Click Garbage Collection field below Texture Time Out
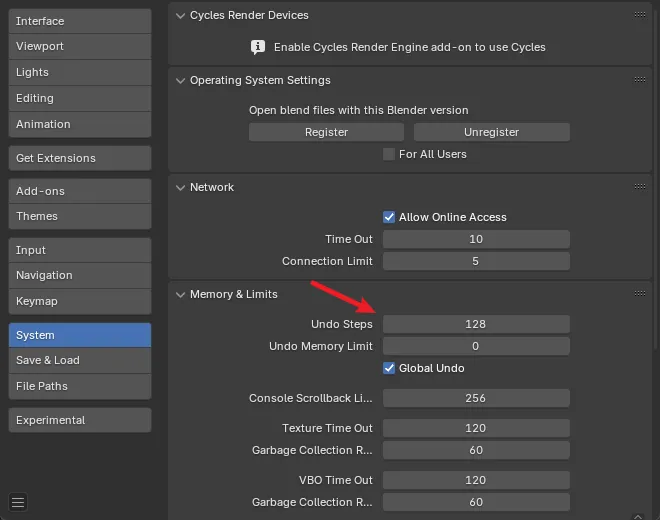Viewport: 660px width, 520px height. coord(476,450)
